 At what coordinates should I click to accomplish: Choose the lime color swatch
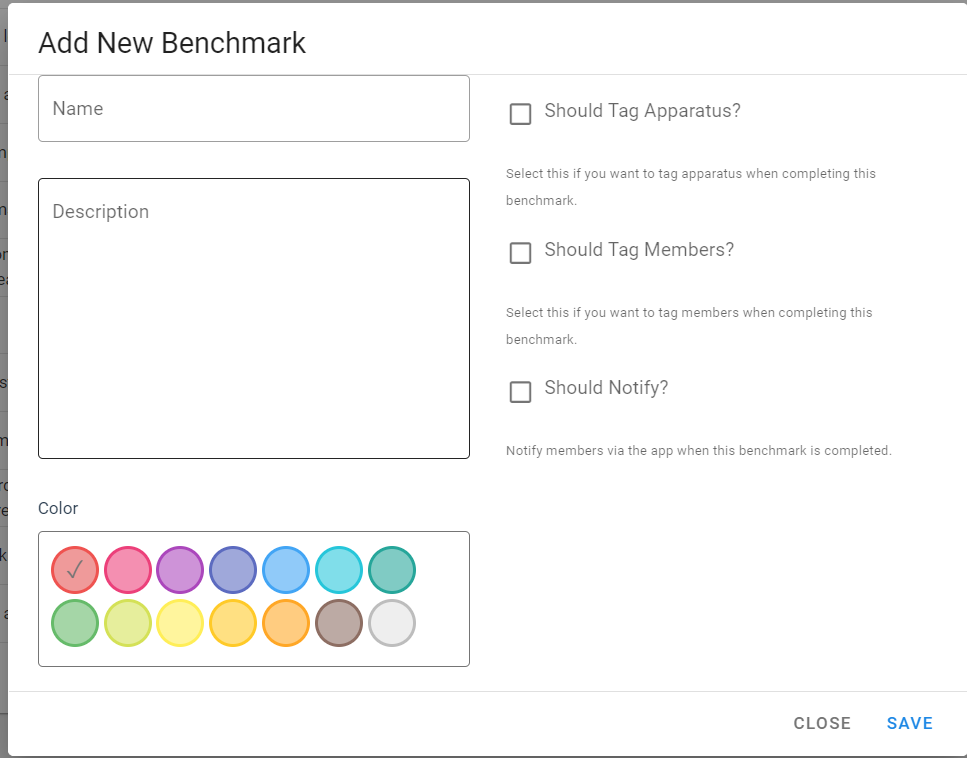pyautogui.click(x=128, y=624)
